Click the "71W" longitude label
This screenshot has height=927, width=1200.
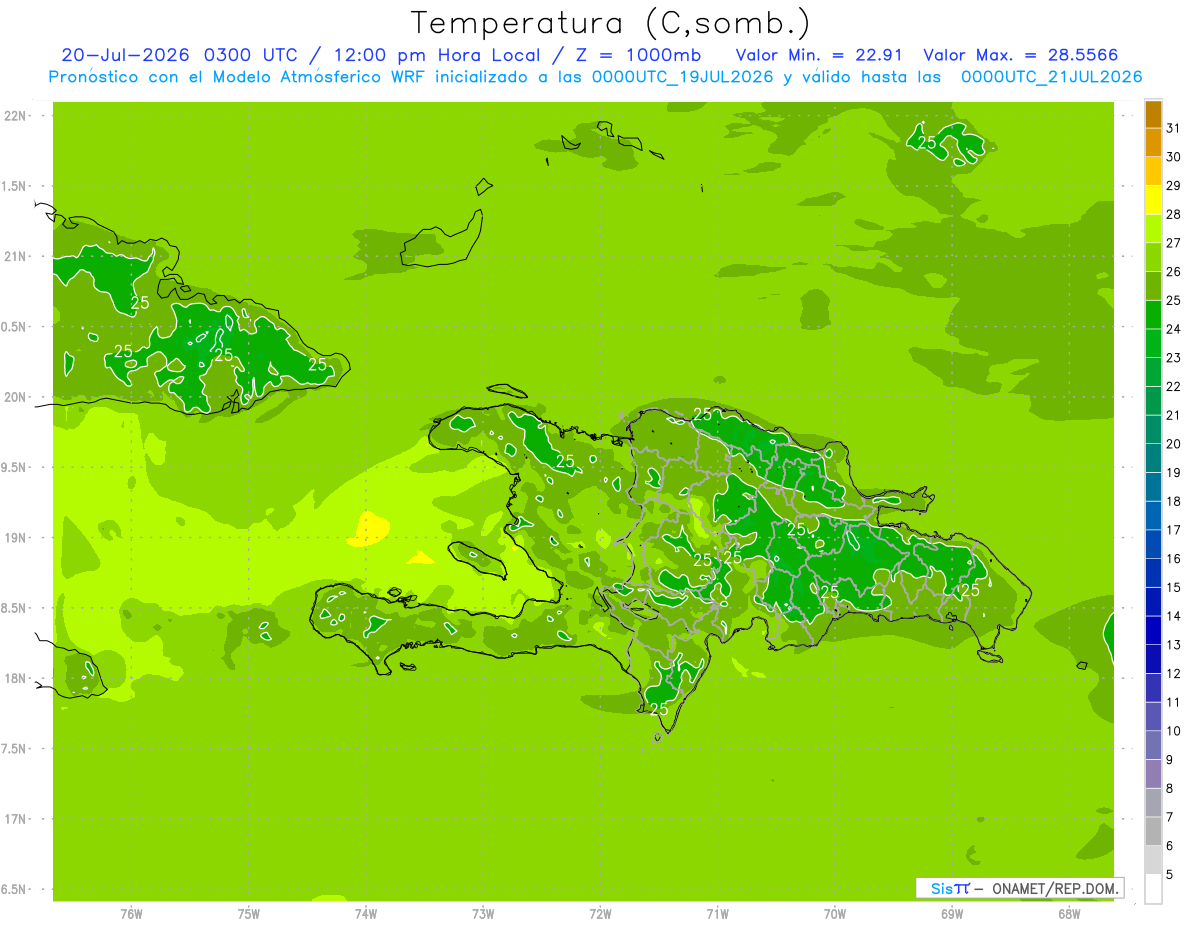point(717,914)
